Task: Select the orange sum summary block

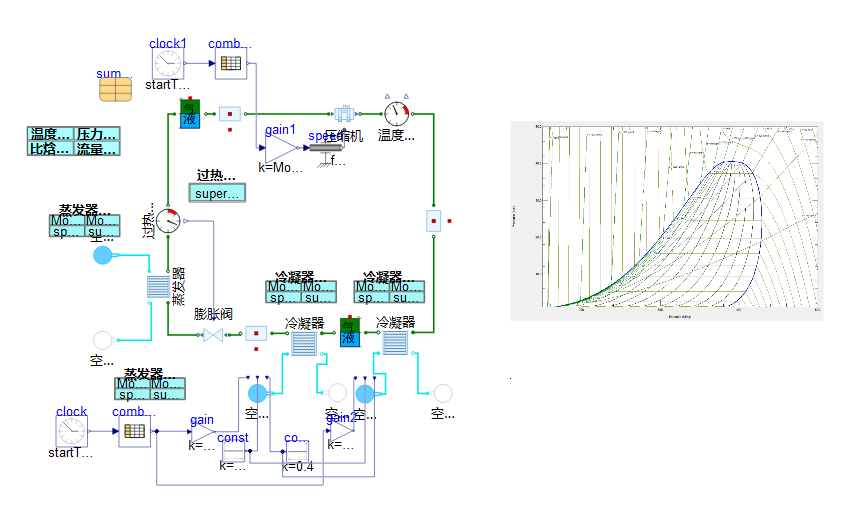Action: [x=115, y=90]
